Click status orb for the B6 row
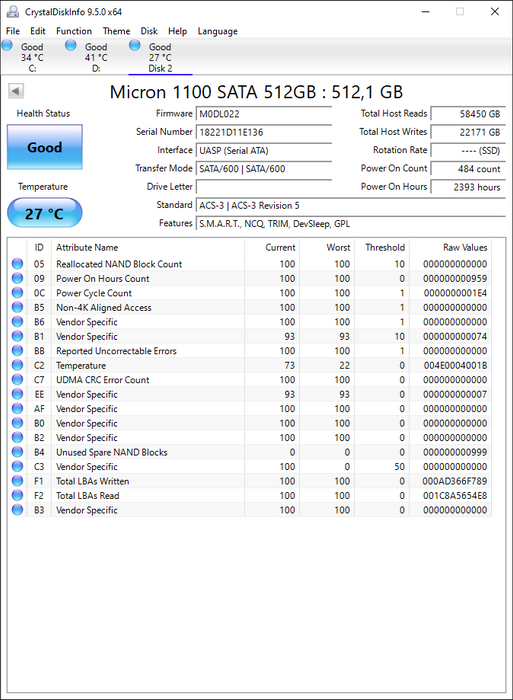513x700 pixels. click(x=17, y=322)
